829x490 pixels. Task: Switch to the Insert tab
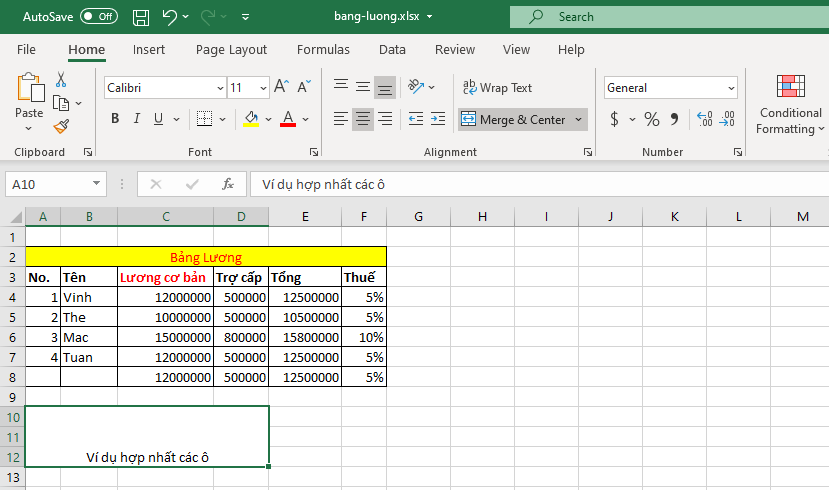click(x=149, y=50)
